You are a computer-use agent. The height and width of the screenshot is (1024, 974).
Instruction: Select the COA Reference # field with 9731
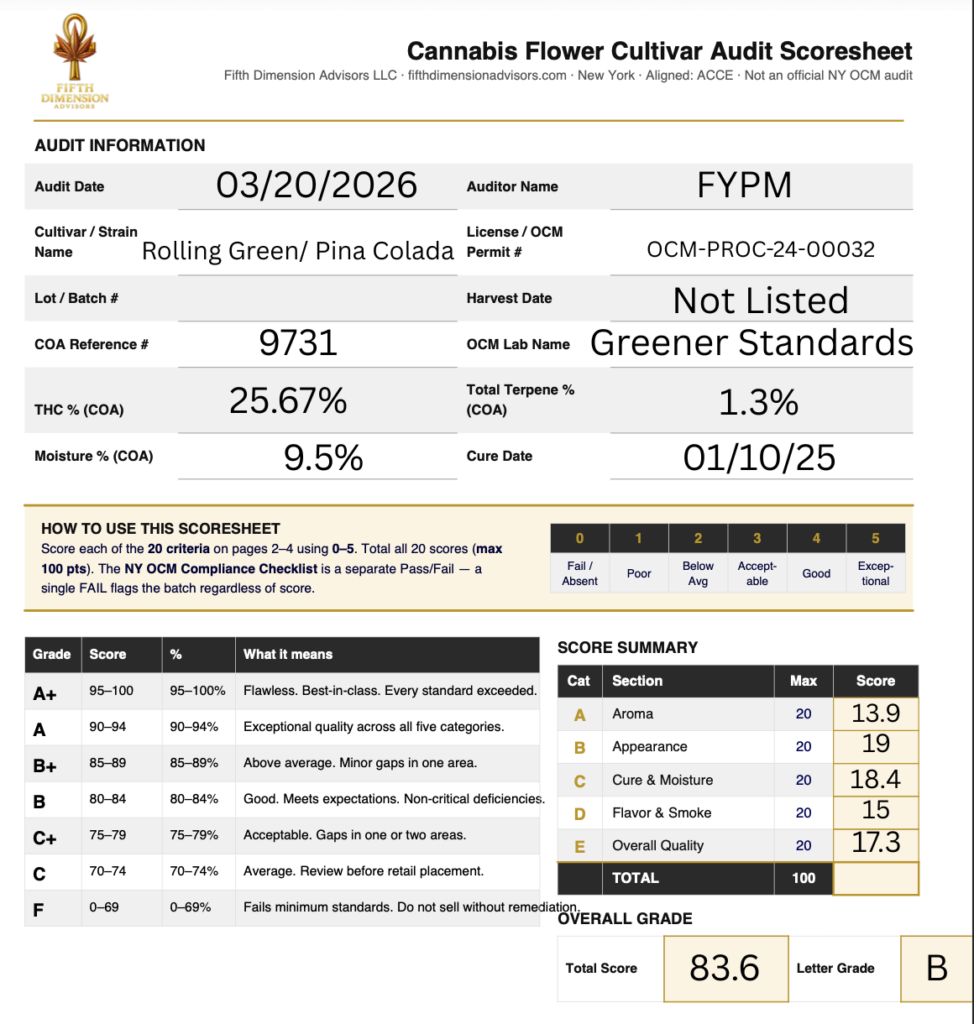298,344
